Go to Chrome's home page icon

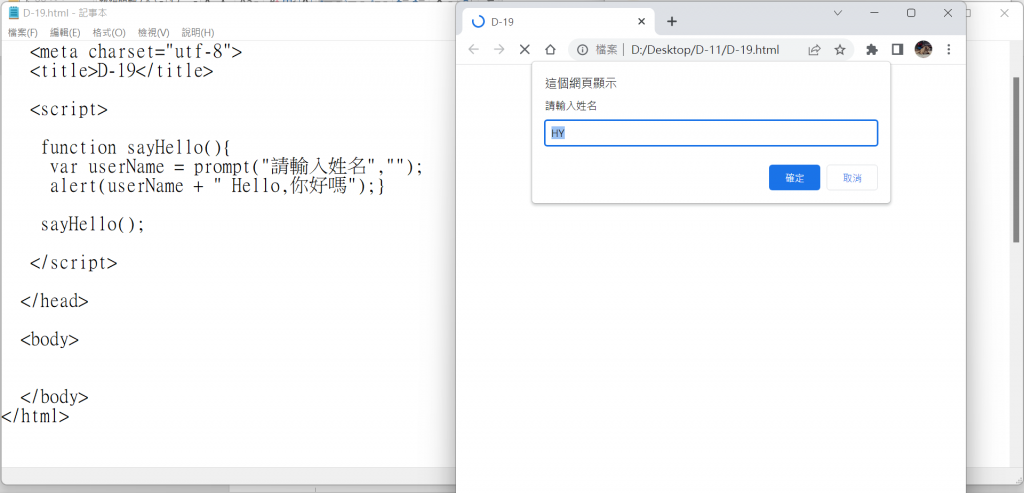[551, 50]
